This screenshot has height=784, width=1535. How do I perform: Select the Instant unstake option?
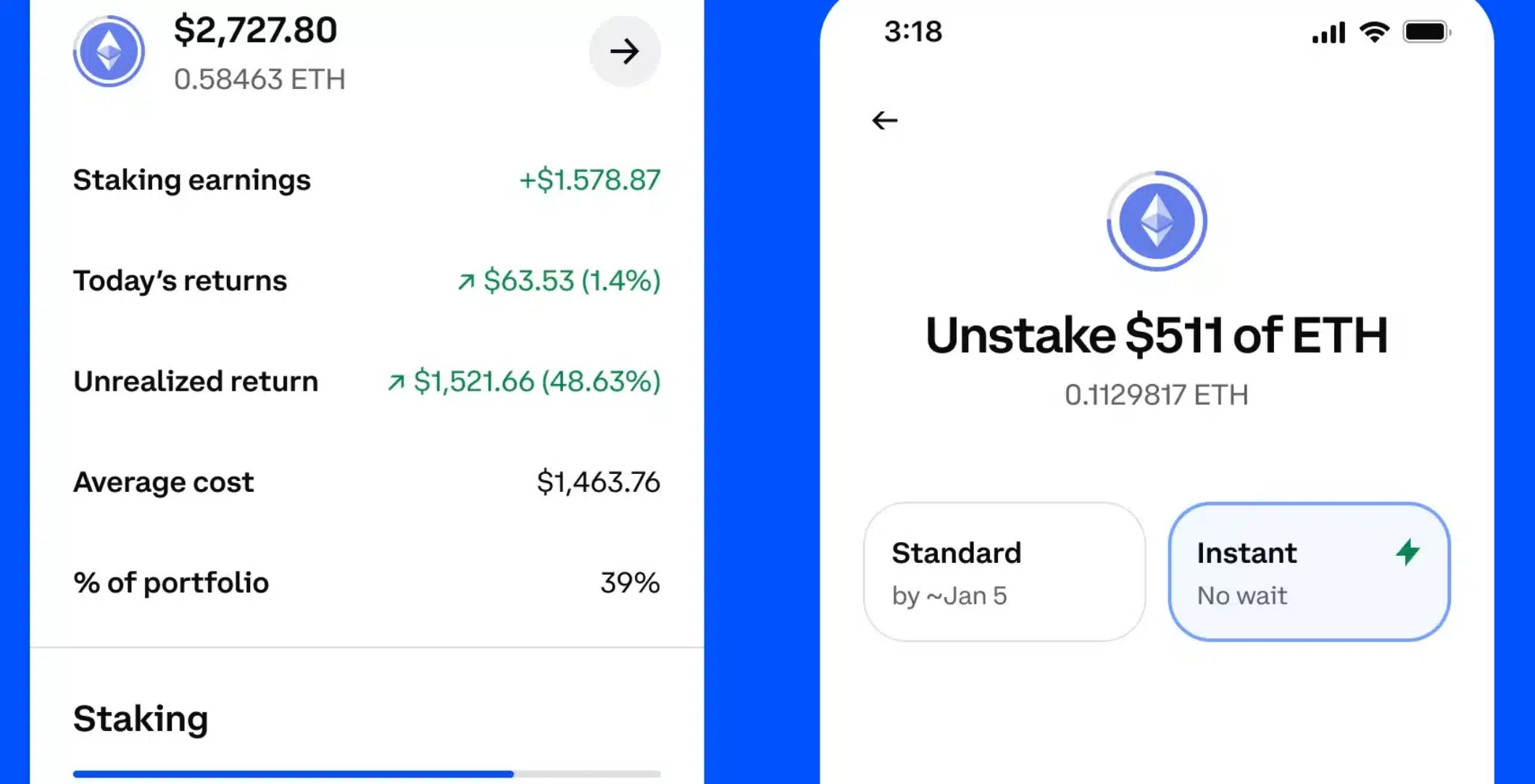pos(1308,572)
